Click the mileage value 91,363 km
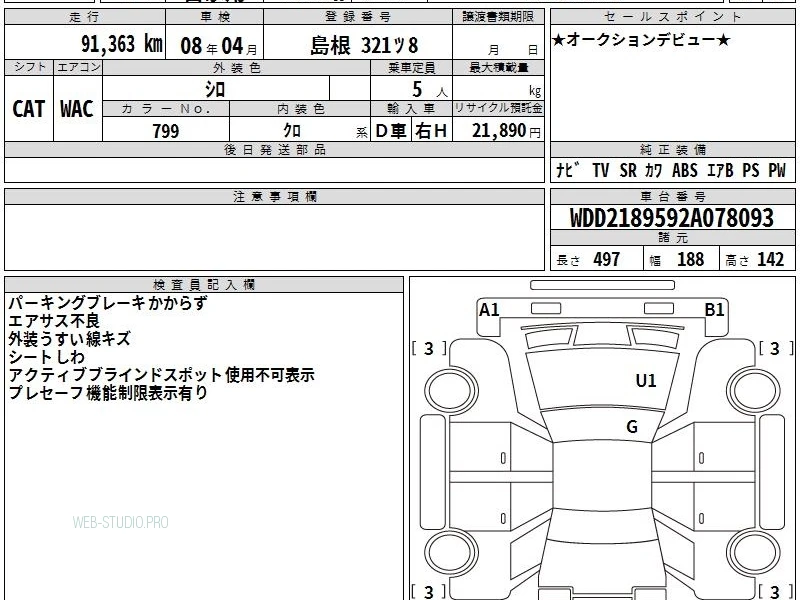The image size is (800, 600). (x=122, y=44)
